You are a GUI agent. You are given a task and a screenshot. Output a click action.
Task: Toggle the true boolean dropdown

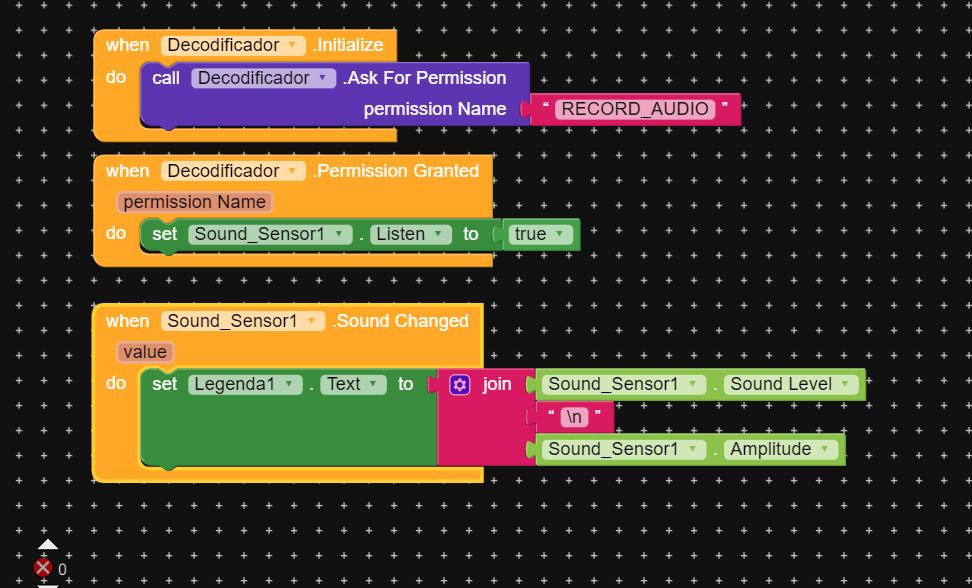[x=540, y=234]
